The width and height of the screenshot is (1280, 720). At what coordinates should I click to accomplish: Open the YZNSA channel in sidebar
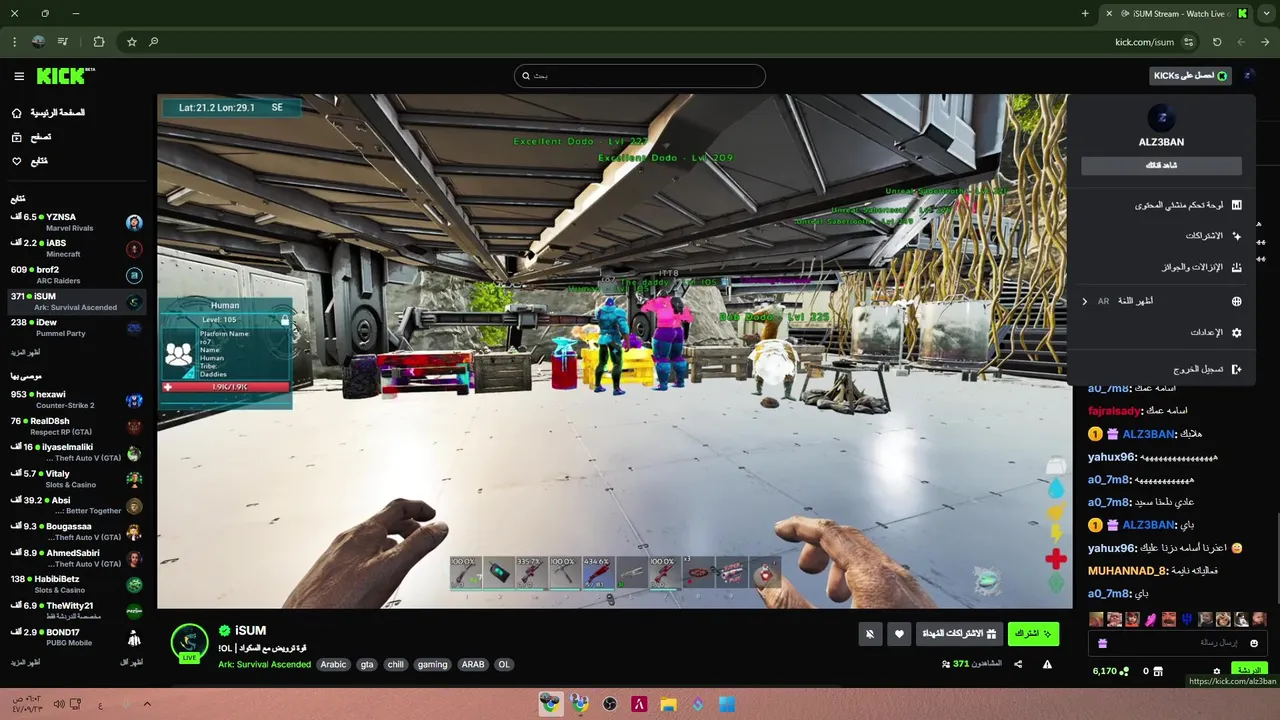pyautogui.click(x=76, y=222)
